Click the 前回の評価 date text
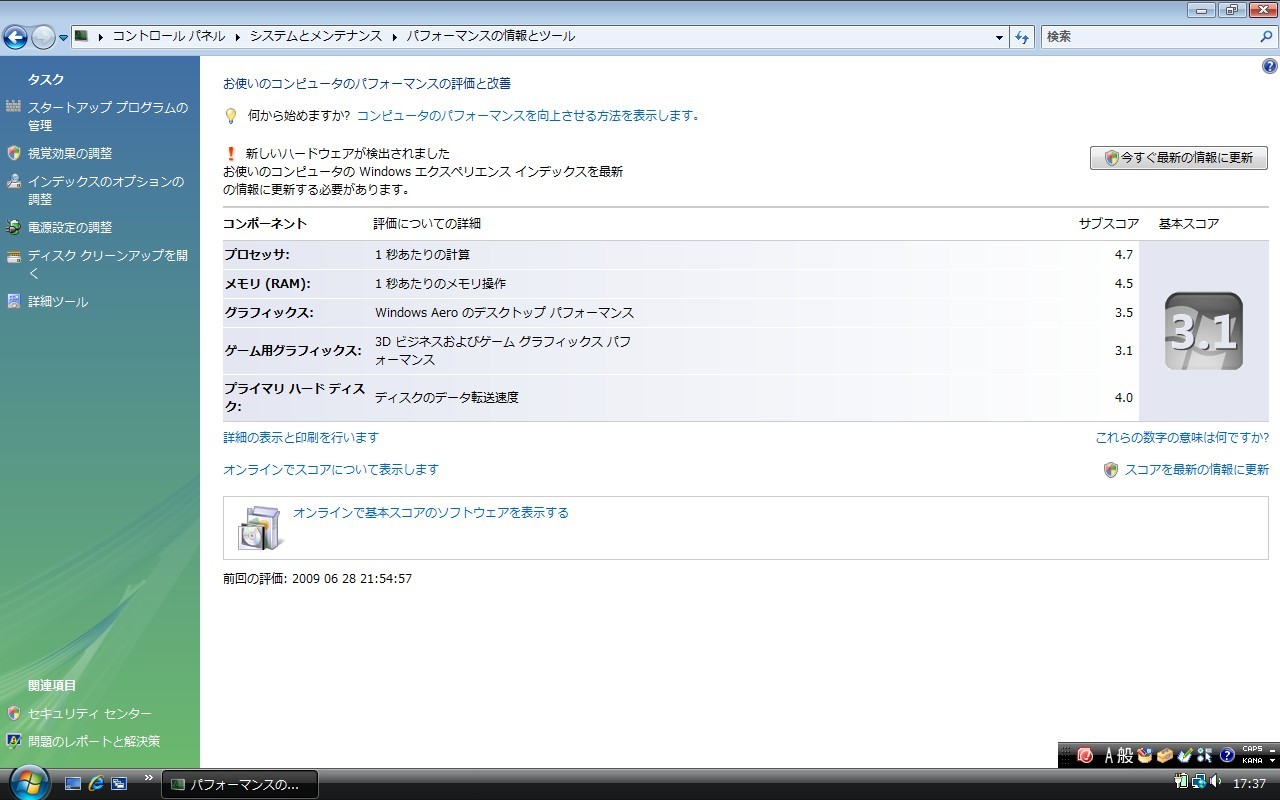 coord(318,578)
